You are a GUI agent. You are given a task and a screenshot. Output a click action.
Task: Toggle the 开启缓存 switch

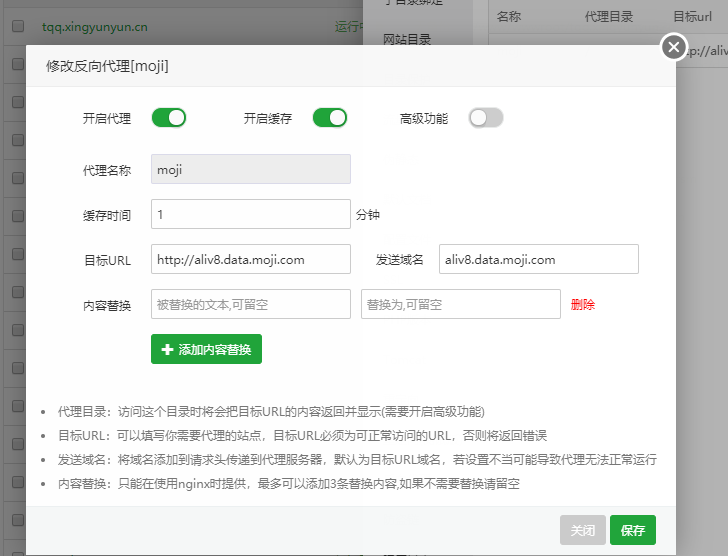pyautogui.click(x=330, y=118)
